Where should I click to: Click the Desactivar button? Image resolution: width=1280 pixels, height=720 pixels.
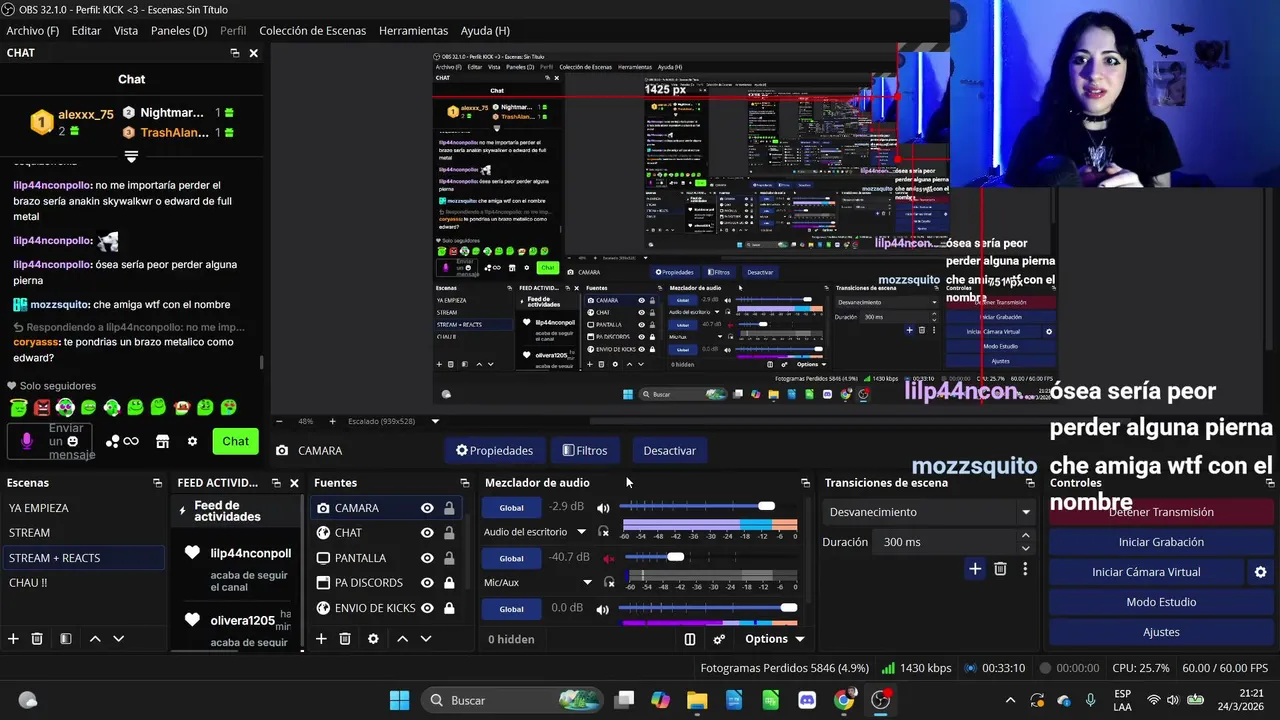coord(670,451)
